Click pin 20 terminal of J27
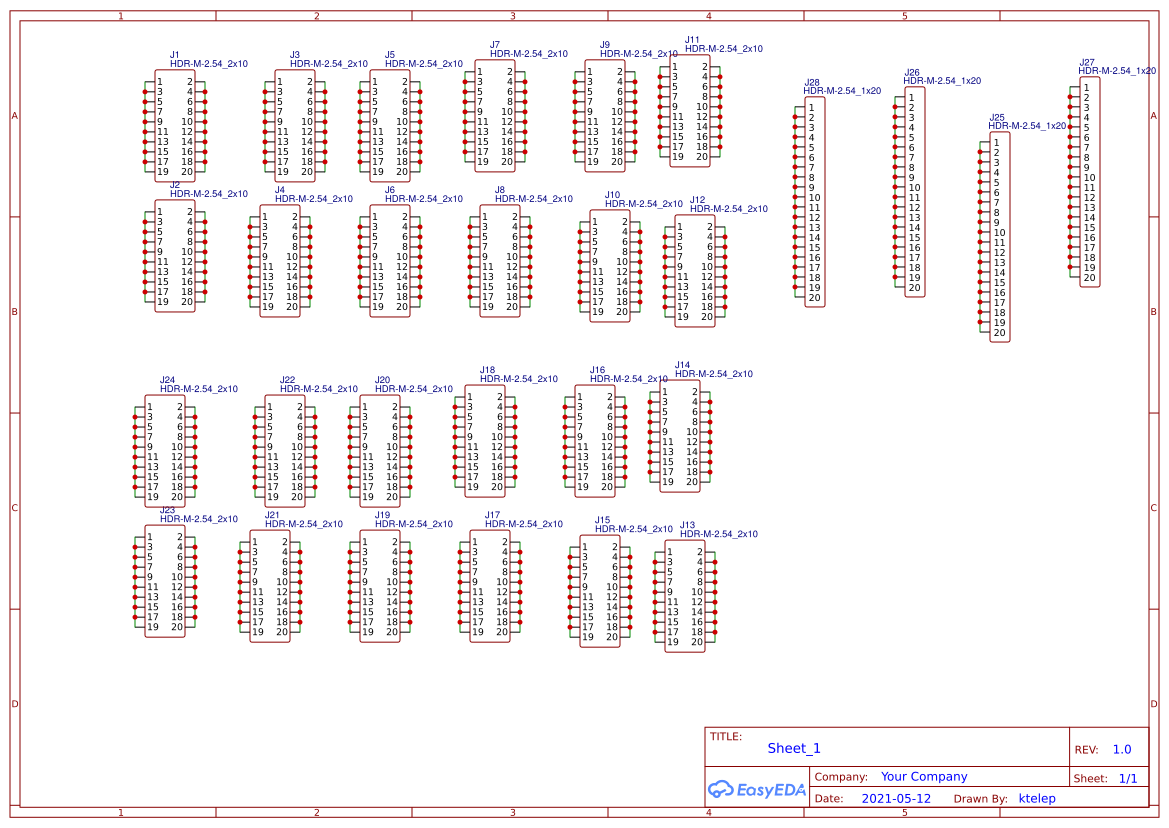Viewport: 1169px width, 828px height. (x=1072, y=276)
